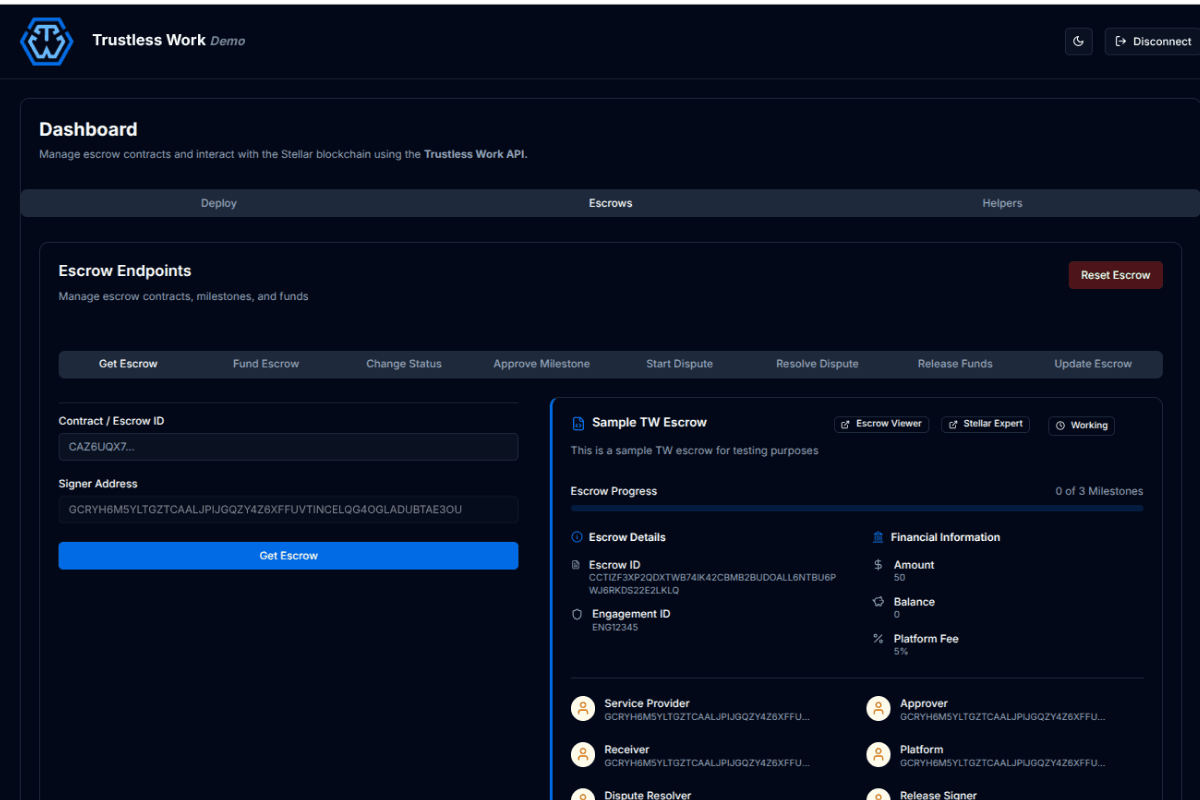This screenshot has width=1200, height=800.
Task: Select the Approve Milestone tab
Action: (541, 364)
